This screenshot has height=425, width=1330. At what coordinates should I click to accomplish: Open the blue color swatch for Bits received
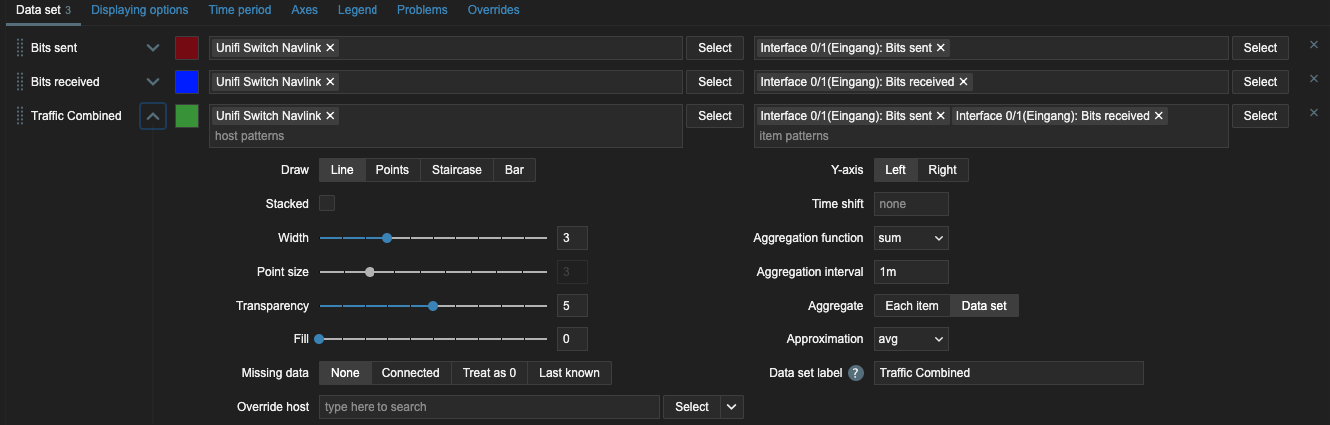[187, 82]
